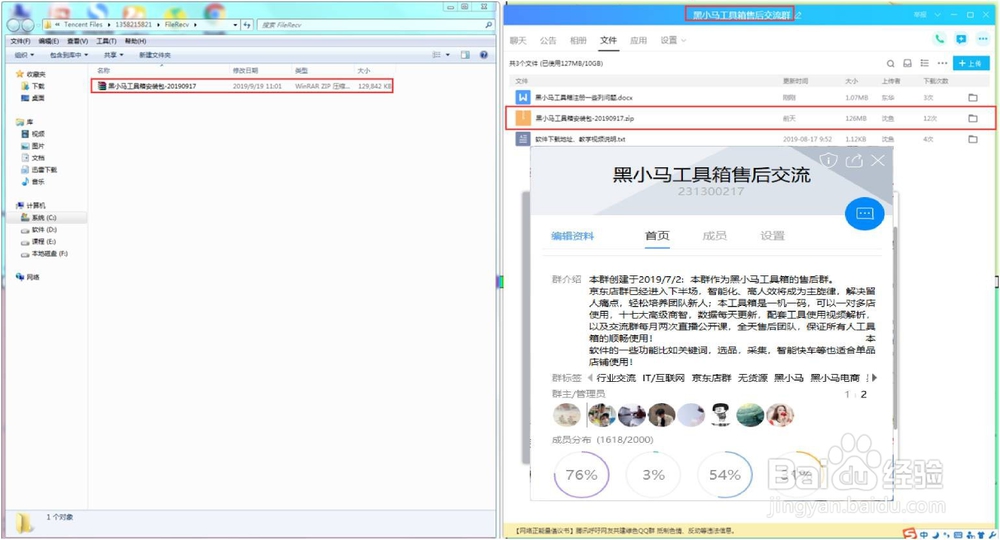Viewport: 1000px width, 540px height.
Task: Click the 76% member distribution circle
Action: point(581,474)
